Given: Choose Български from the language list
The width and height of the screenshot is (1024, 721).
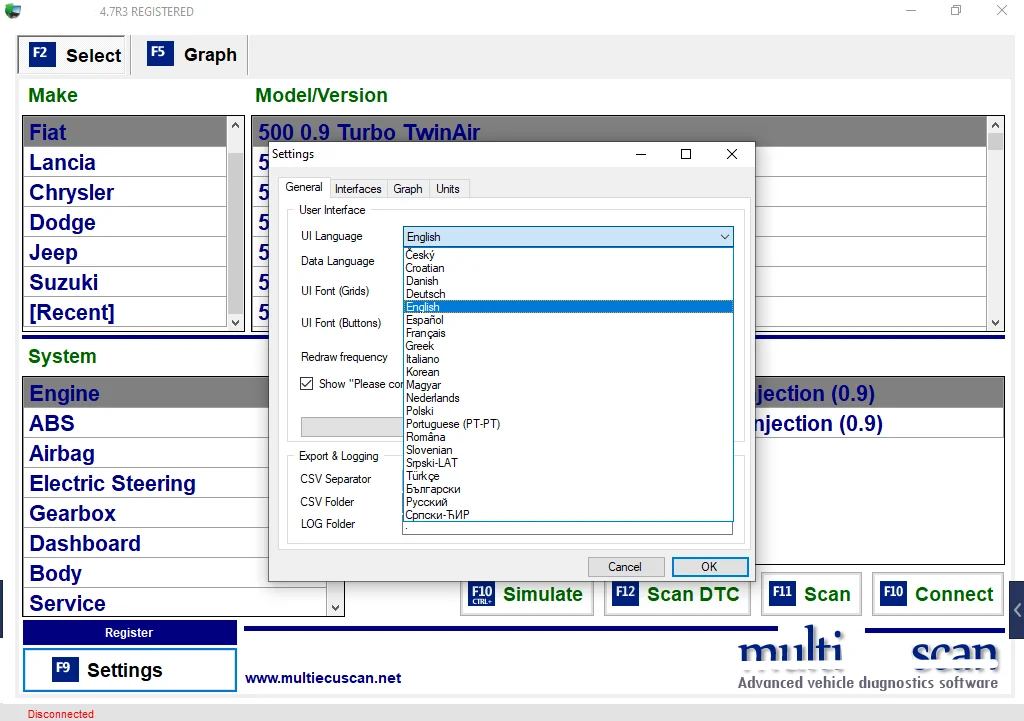Looking at the screenshot, I should pos(568,489).
